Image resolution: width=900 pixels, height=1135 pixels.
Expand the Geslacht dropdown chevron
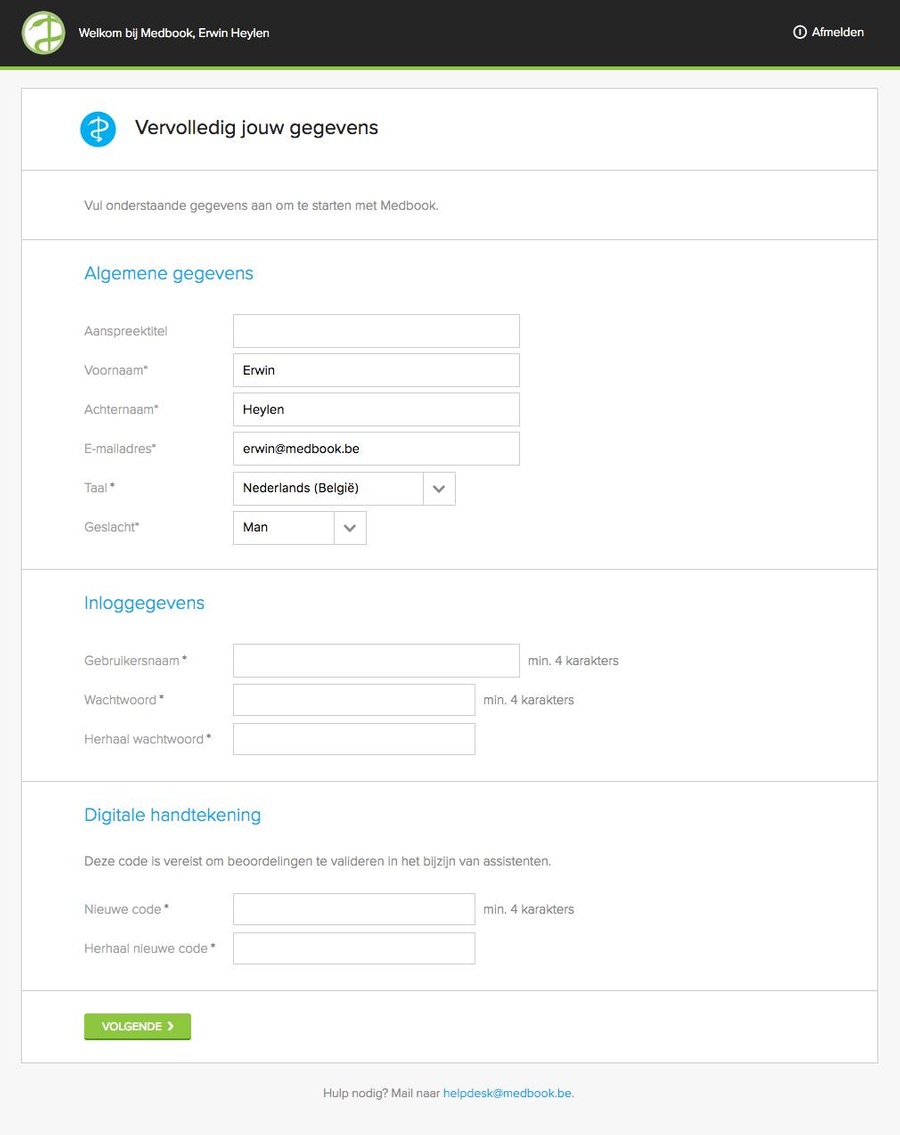pyautogui.click(x=350, y=528)
